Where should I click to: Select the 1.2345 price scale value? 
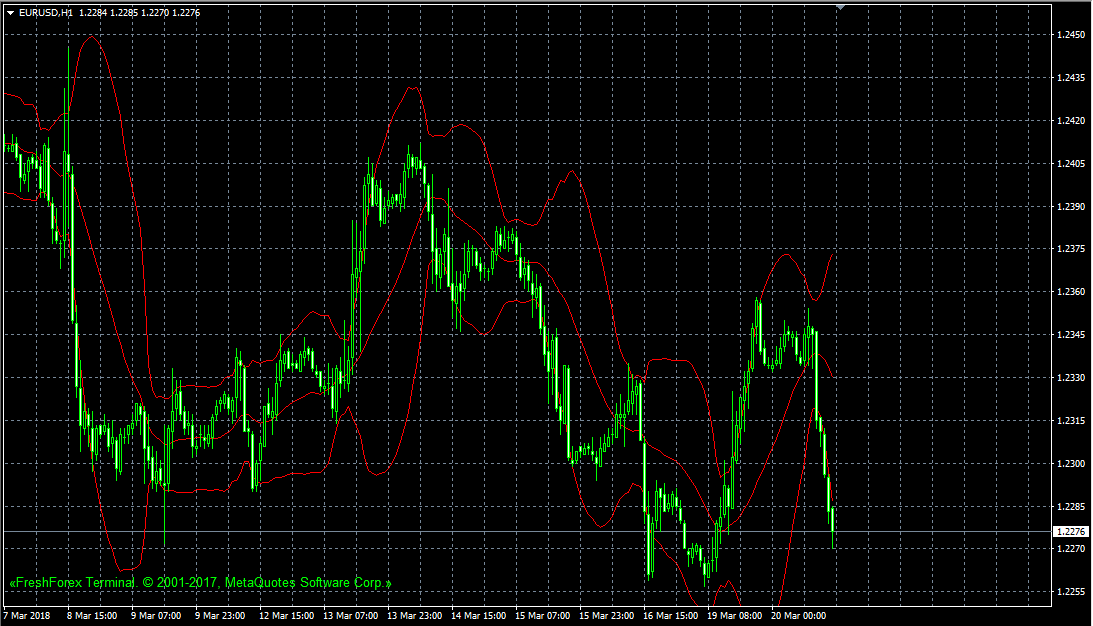[1071, 335]
